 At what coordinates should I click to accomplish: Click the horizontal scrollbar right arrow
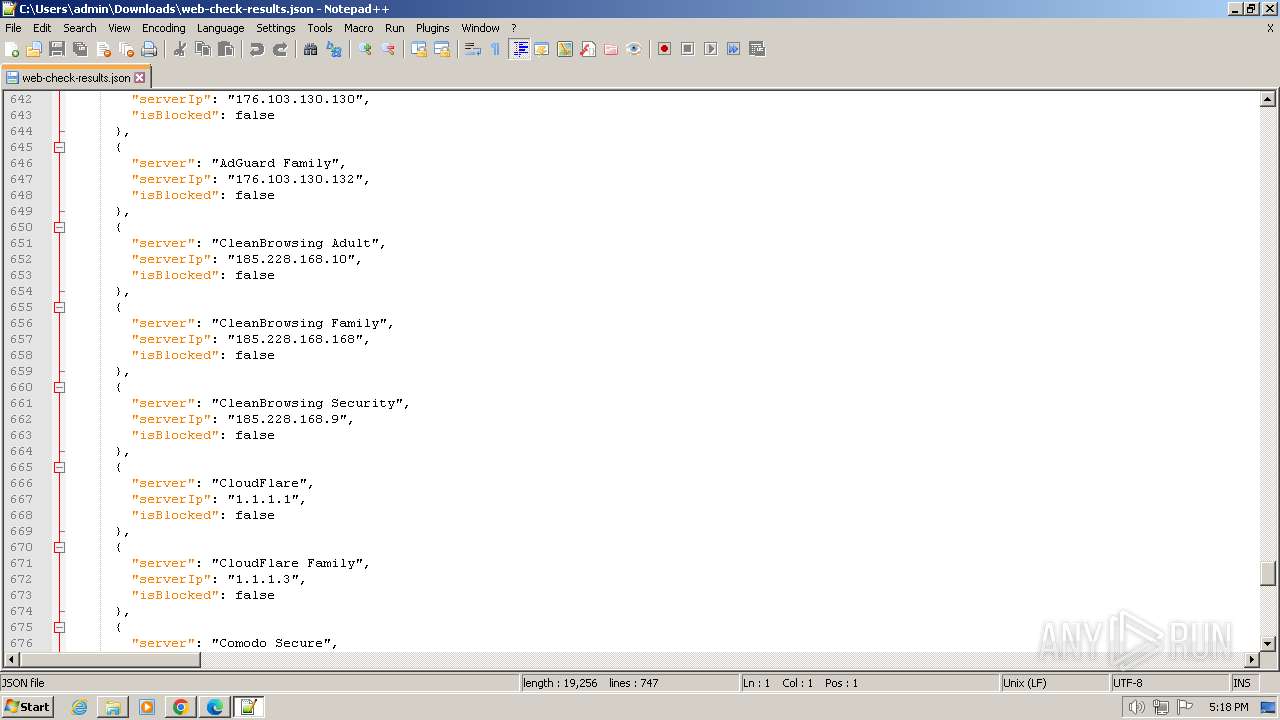click(1251, 659)
